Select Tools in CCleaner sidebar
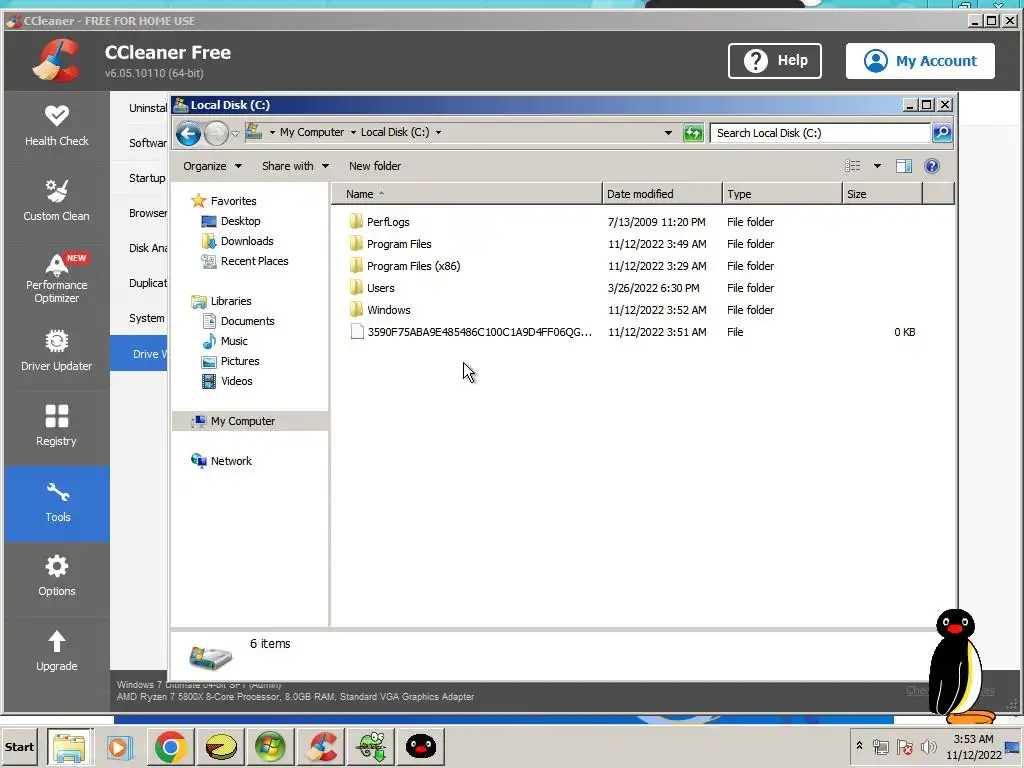The image size is (1024, 768). tap(57, 503)
